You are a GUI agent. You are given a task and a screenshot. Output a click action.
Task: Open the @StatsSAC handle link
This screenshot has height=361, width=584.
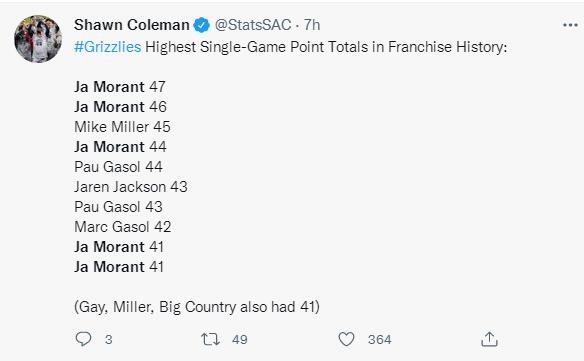click(253, 25)
